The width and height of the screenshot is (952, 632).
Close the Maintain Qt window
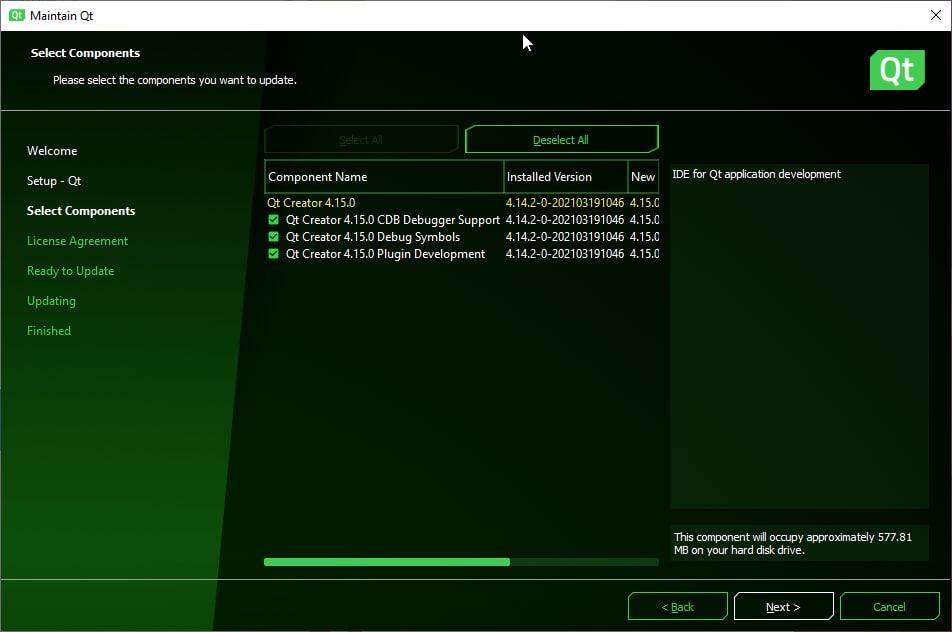tap(936, 15)
